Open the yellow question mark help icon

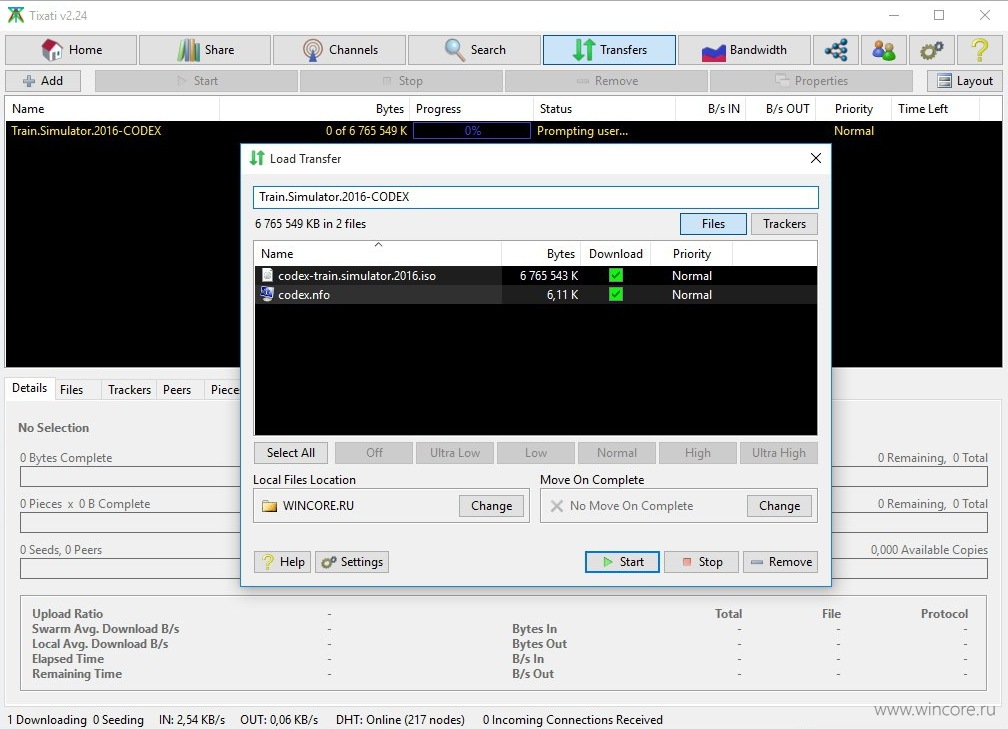pos(980,50)
